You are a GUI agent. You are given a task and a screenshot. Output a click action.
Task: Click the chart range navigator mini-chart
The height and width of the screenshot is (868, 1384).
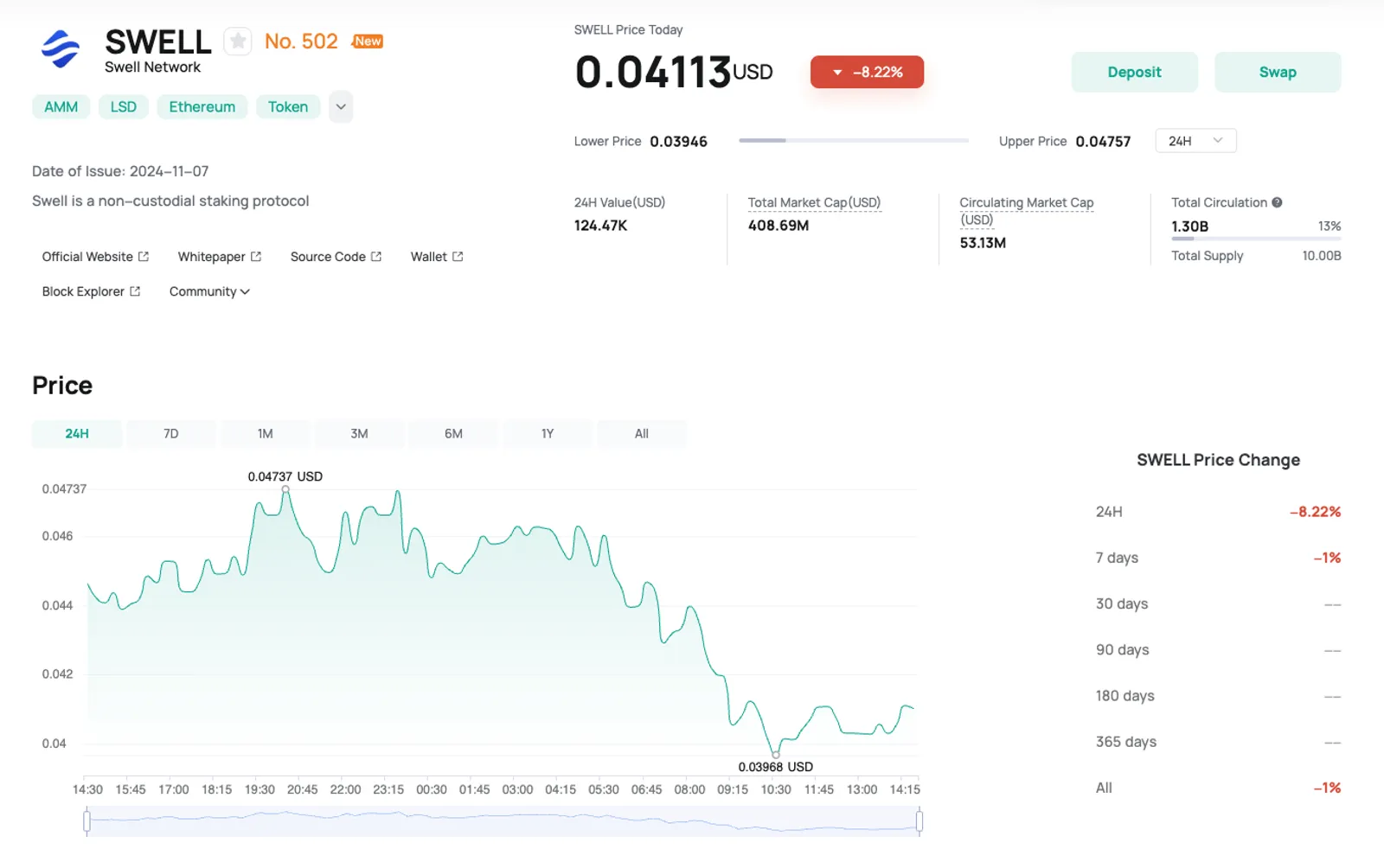503,821
